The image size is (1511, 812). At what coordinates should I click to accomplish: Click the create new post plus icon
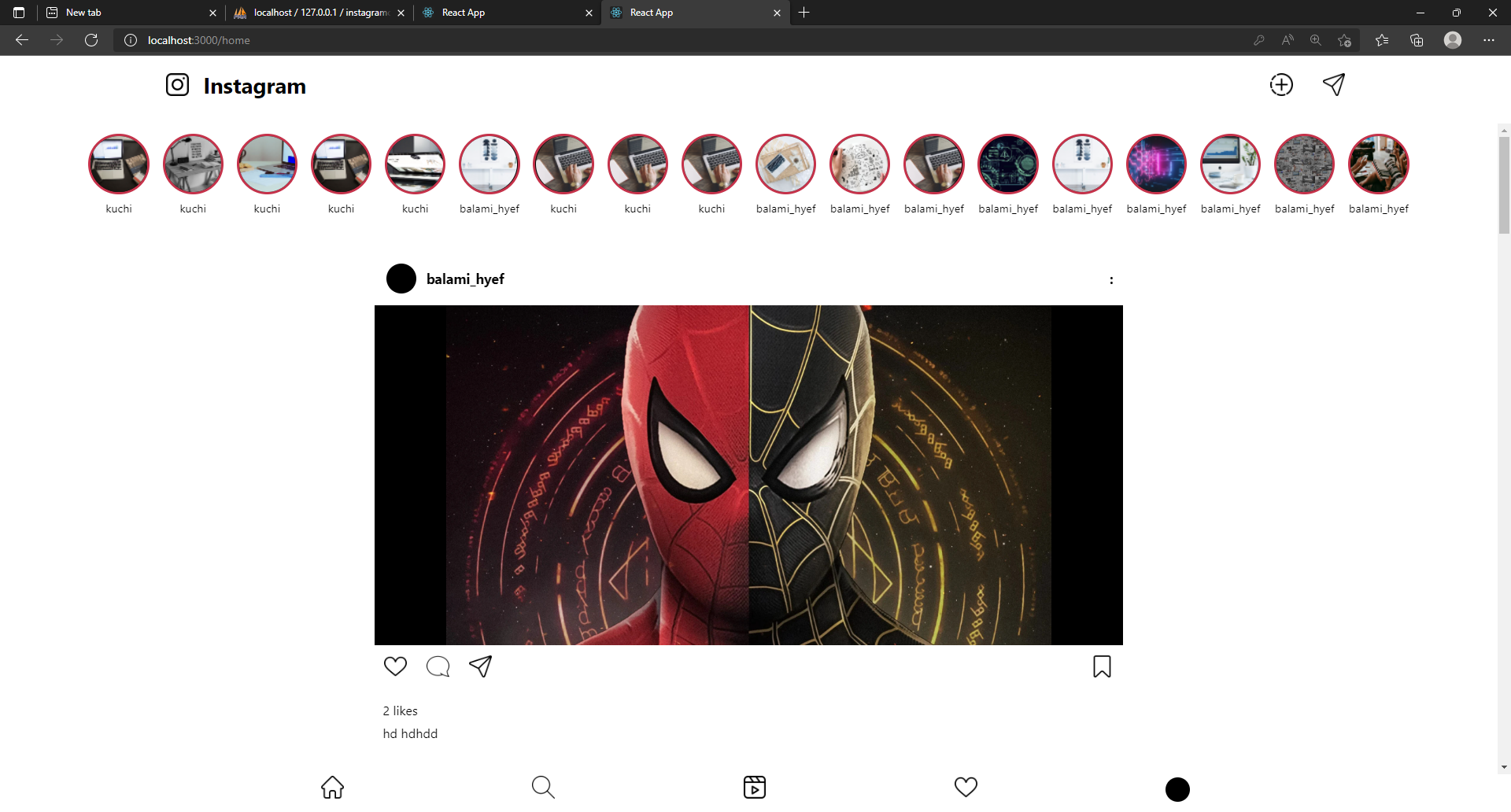pos(1281,85)
